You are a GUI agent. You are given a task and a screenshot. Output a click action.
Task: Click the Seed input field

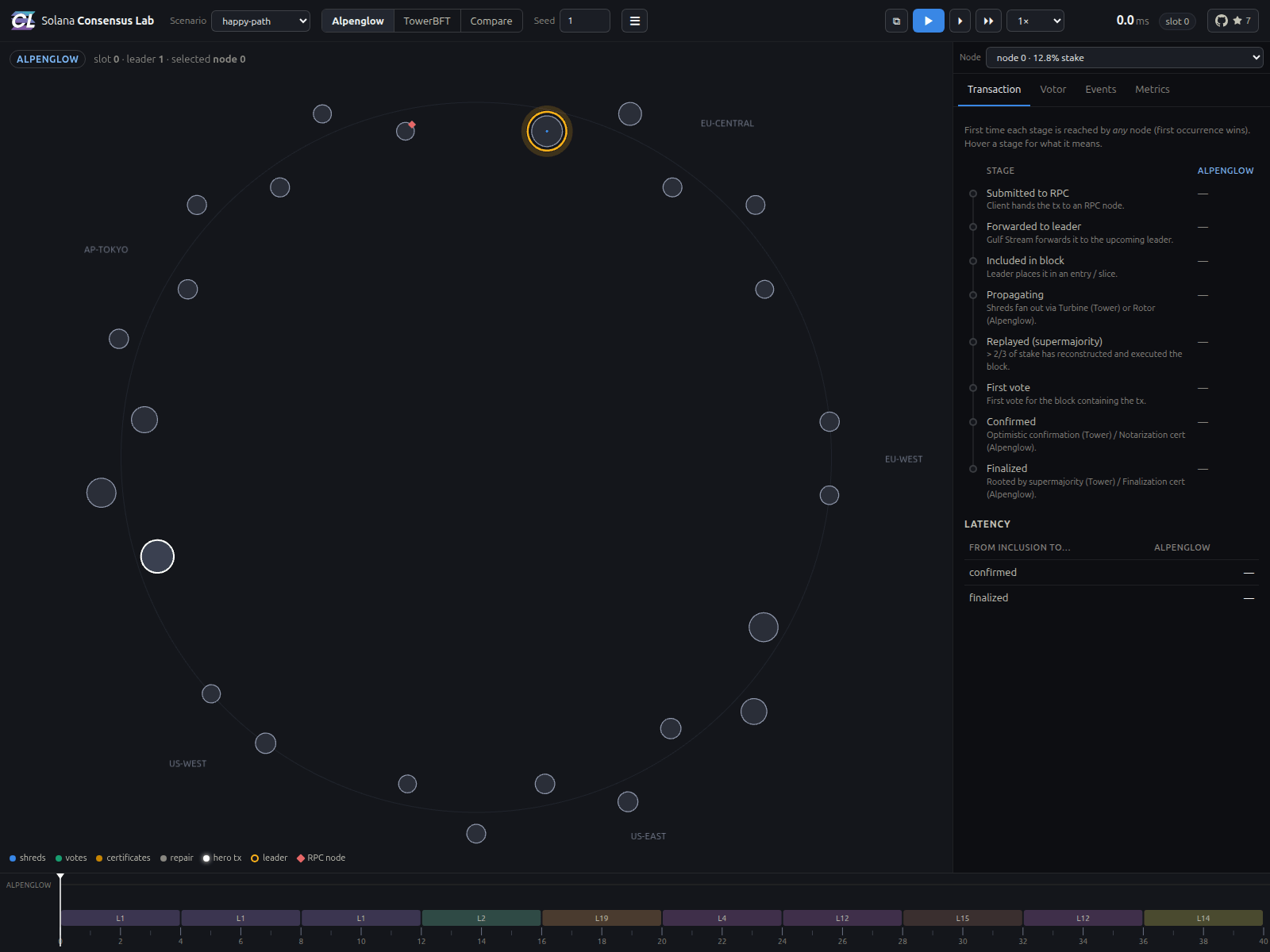pos(585,21)
